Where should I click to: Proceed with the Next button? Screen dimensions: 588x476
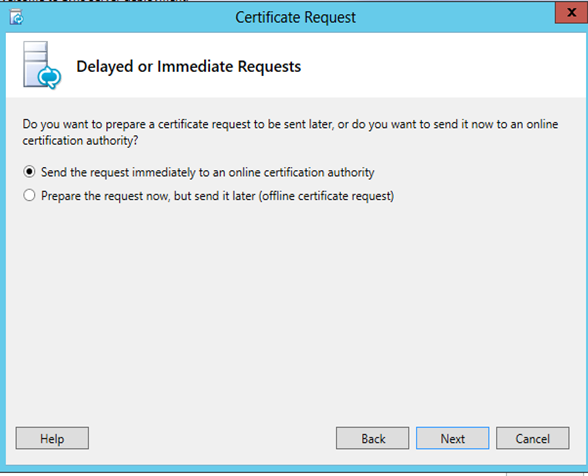(453, 438)
